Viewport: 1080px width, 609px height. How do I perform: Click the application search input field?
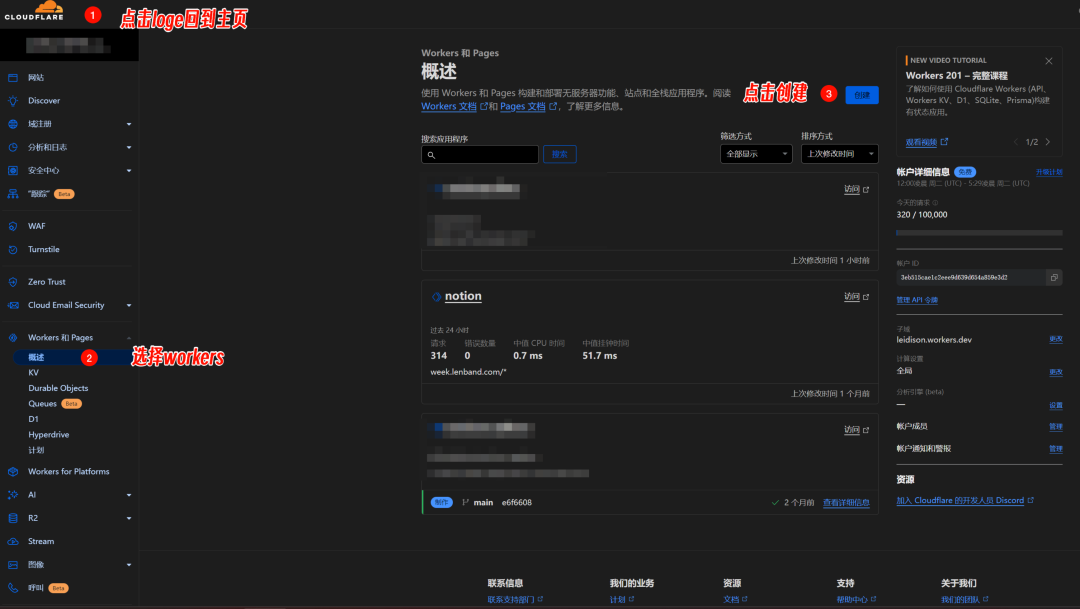(x=480, y=154)
